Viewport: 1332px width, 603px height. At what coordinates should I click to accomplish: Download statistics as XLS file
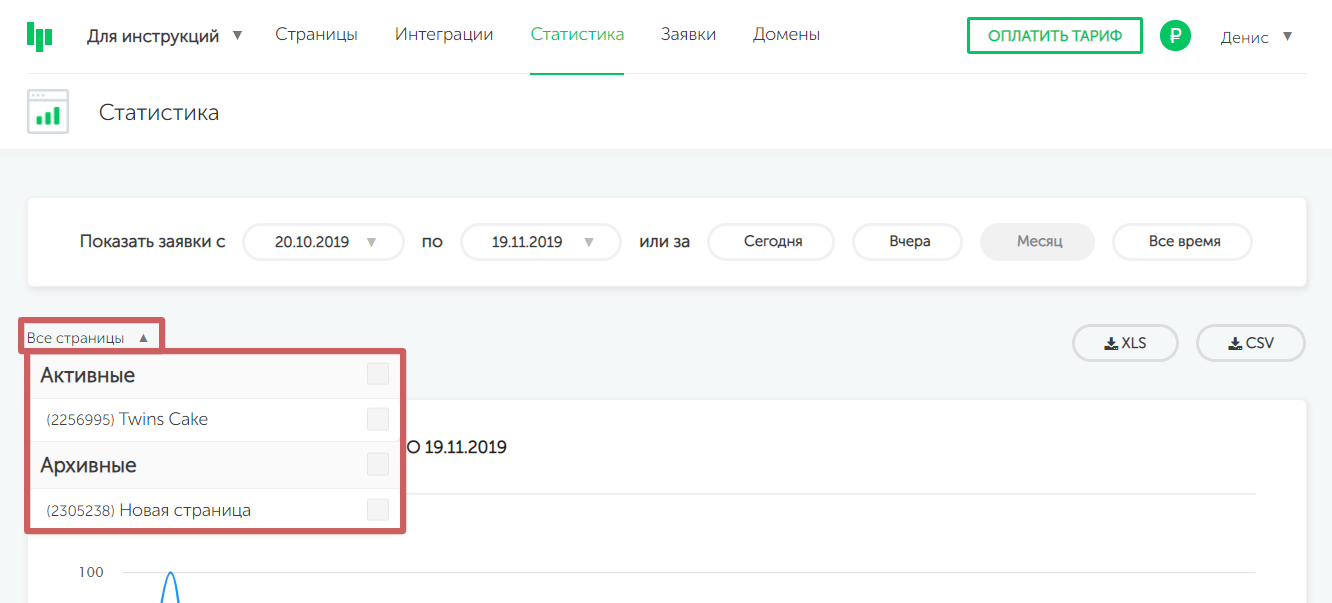point(1125,343)
